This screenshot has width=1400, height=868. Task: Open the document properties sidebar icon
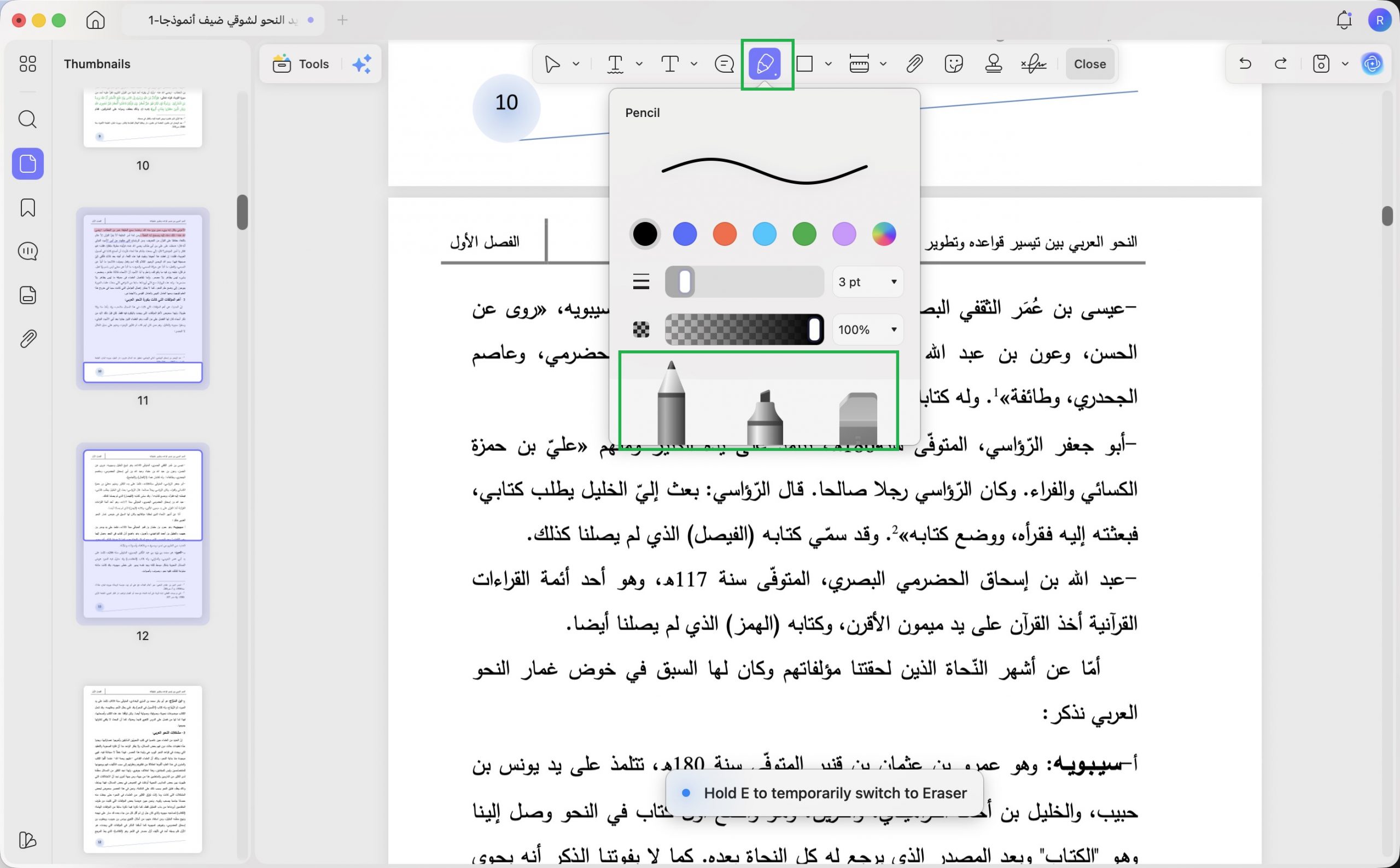click(x=27, y=295)
